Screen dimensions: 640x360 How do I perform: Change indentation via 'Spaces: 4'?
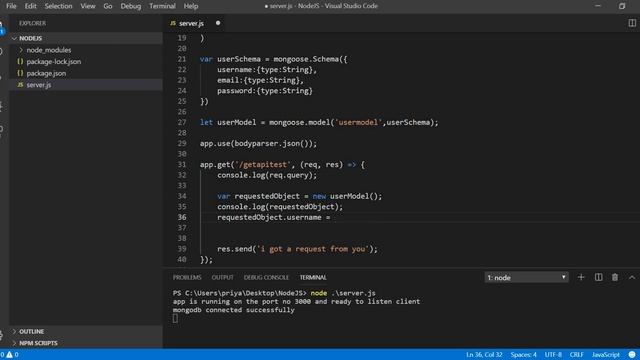pyautogui.click(x=524, y=355)
